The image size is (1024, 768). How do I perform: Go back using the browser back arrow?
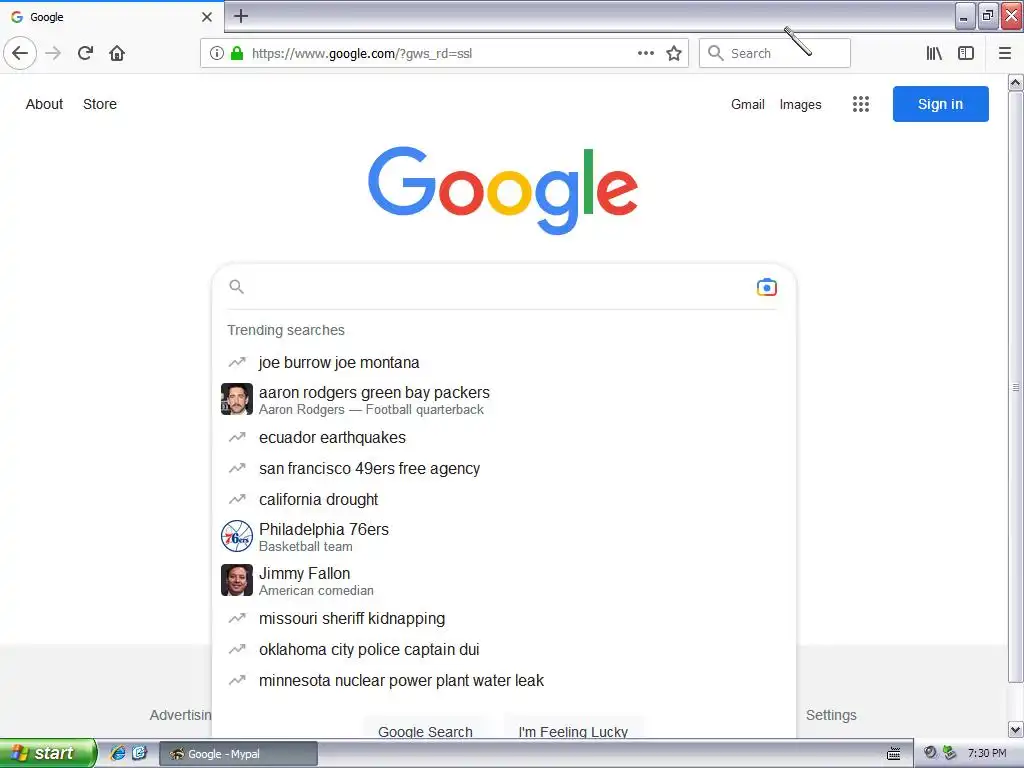click(x=20, y=53)
